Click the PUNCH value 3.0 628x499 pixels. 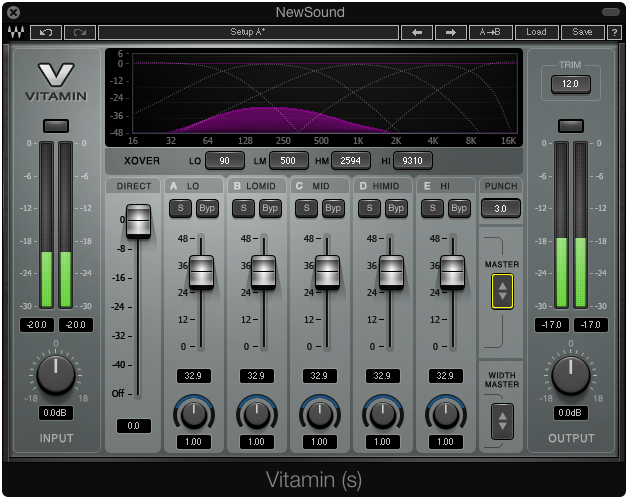click(501, 208)
